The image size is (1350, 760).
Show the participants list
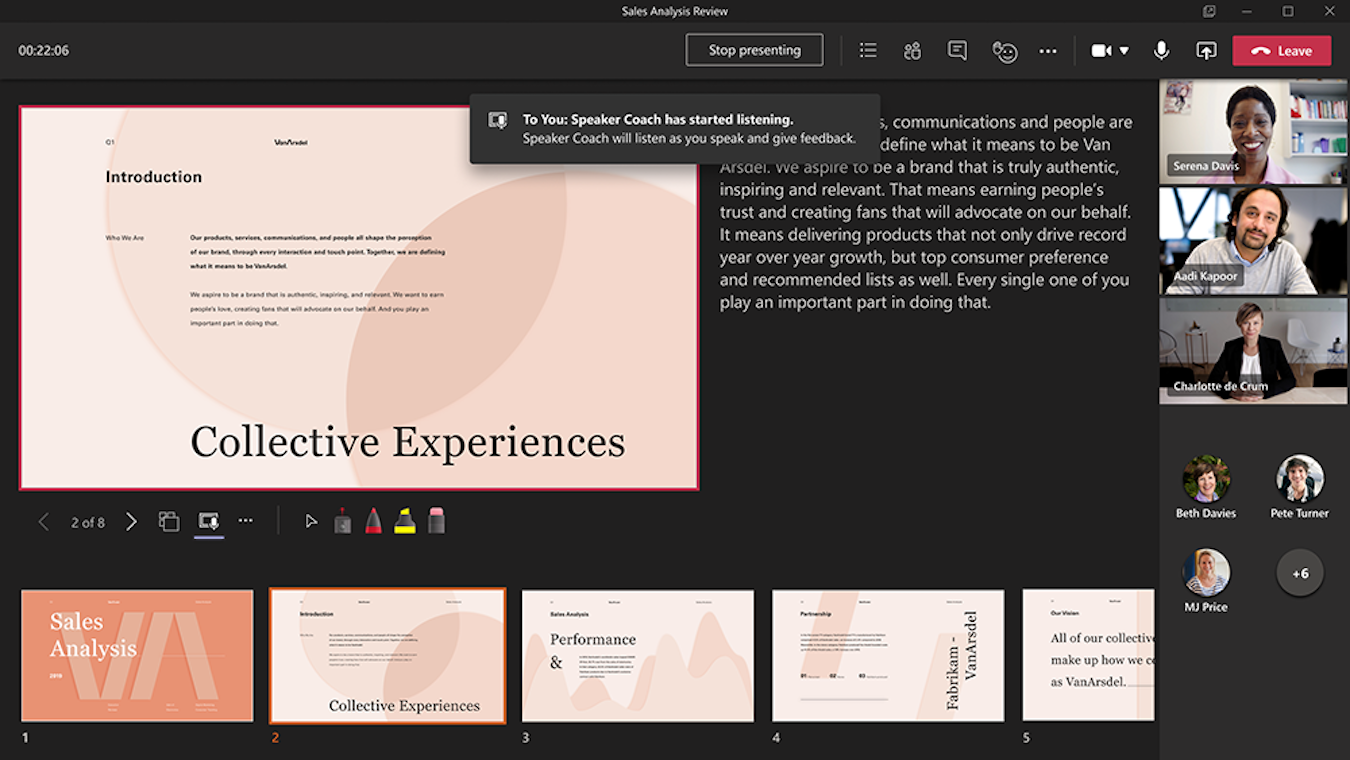pos(912,50)
